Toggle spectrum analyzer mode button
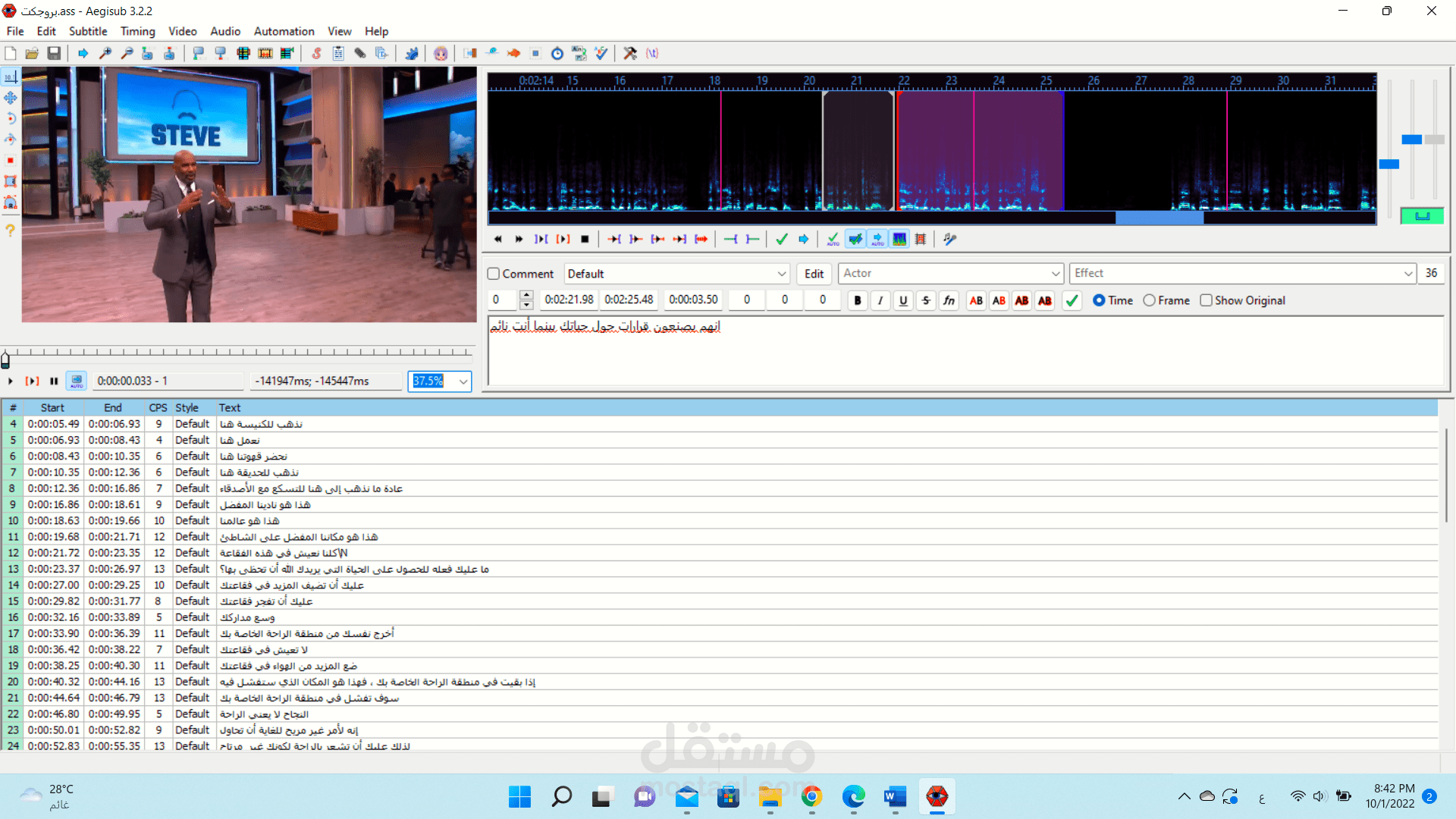 tap(899, 239)
